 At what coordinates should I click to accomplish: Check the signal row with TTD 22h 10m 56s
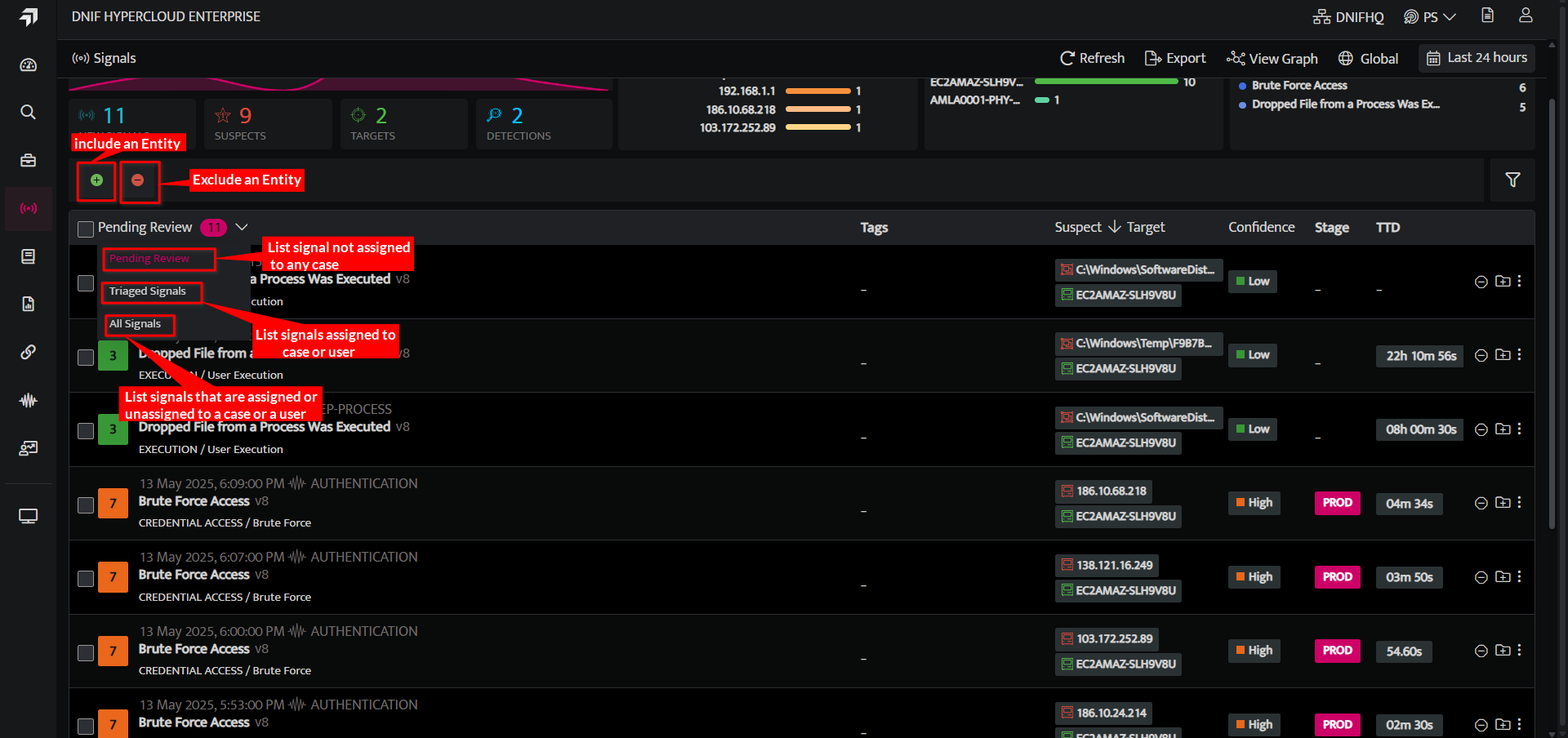86,357
